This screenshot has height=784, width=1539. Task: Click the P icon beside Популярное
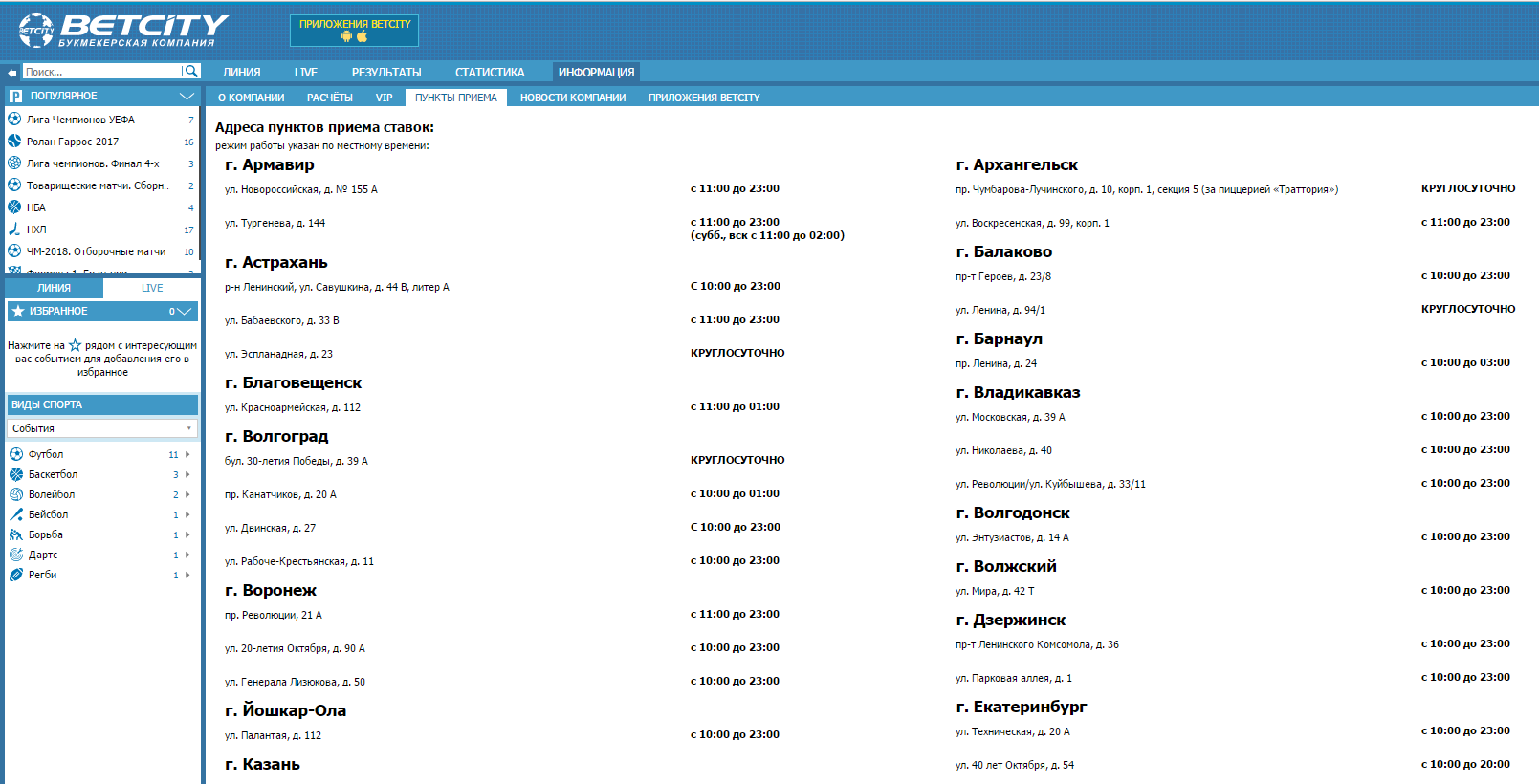point(15,96)
